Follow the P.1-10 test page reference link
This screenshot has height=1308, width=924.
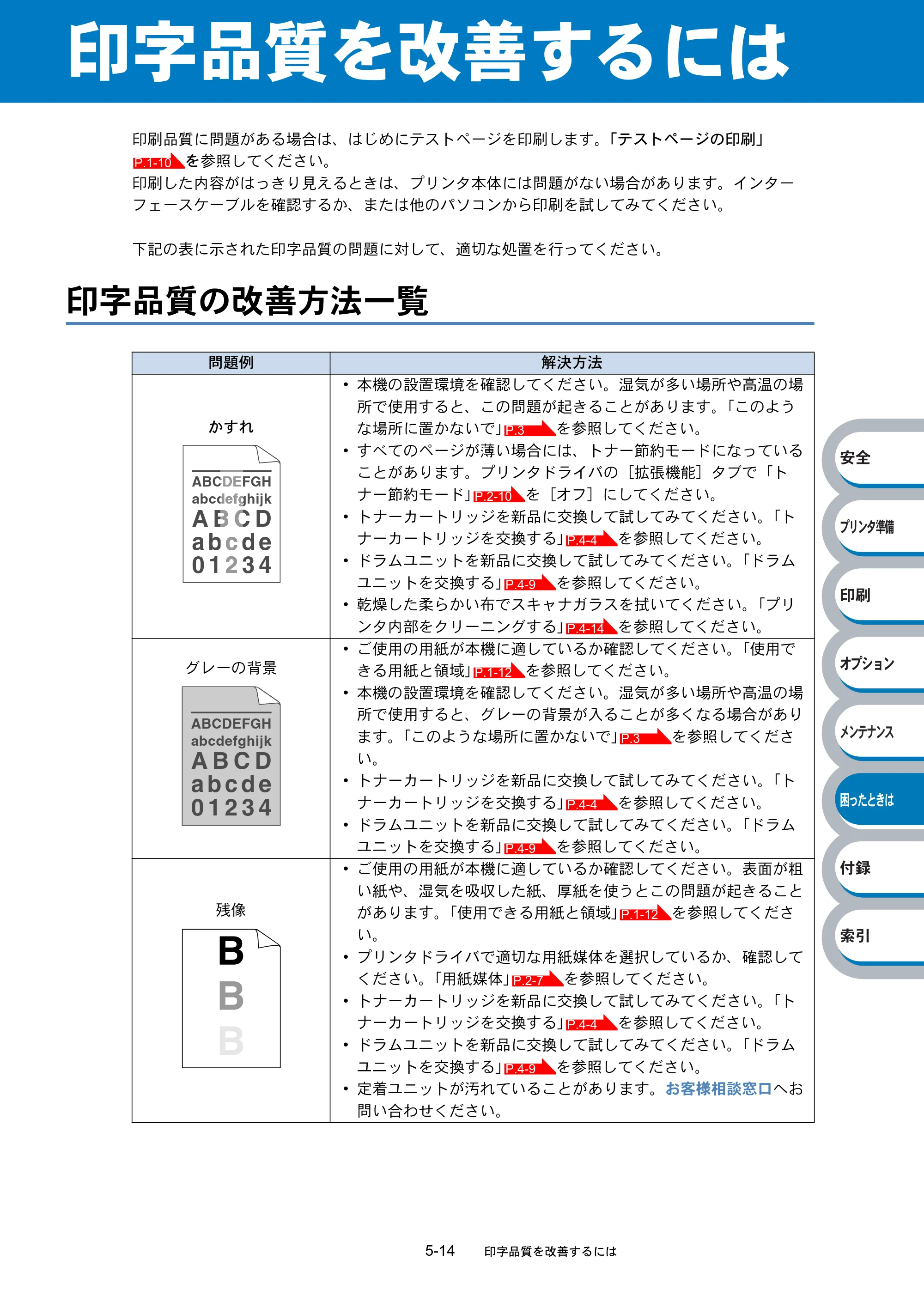point(158,162)
